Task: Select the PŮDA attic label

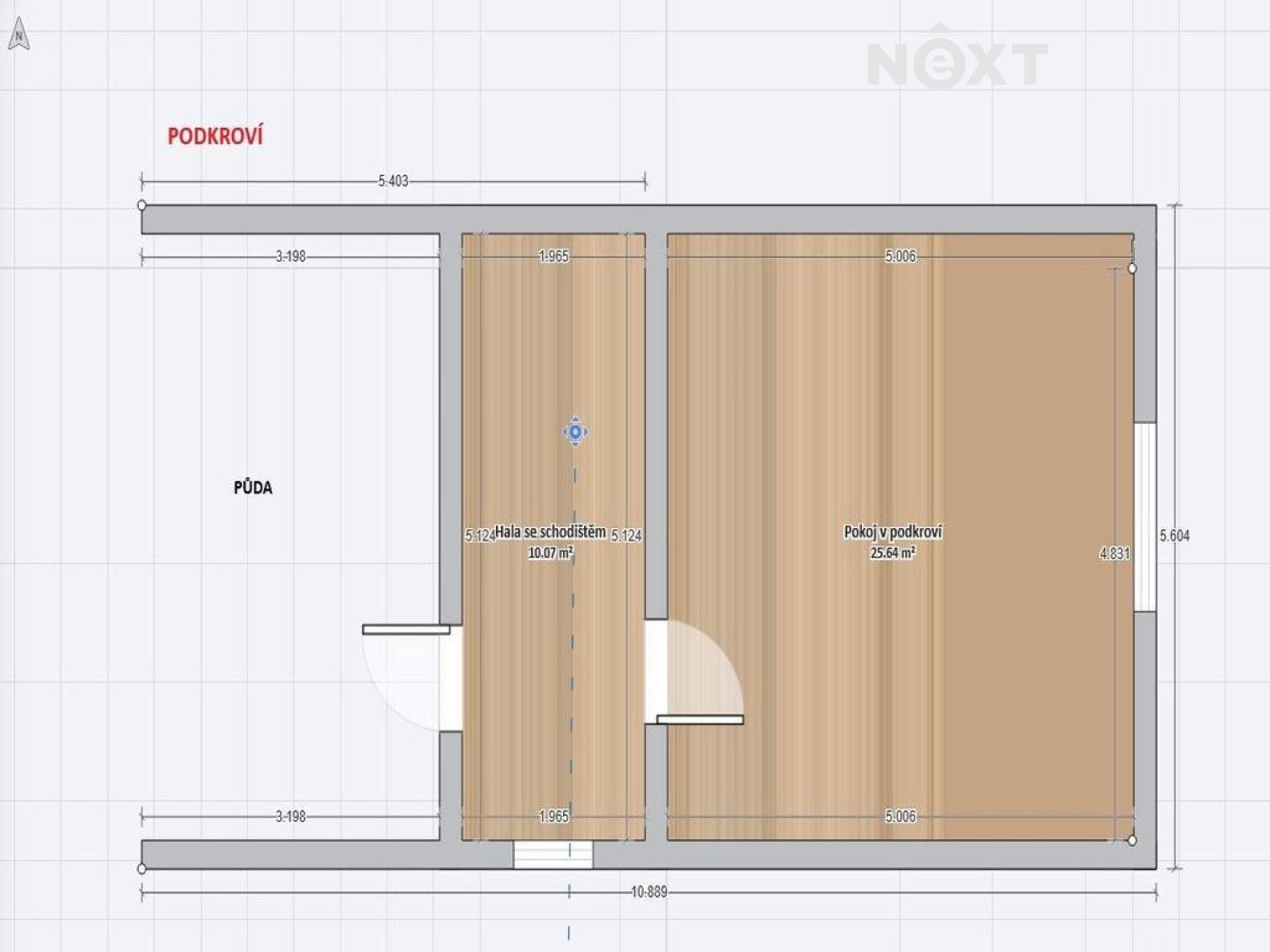Action: pyautogui.click(x=252, y=487)
